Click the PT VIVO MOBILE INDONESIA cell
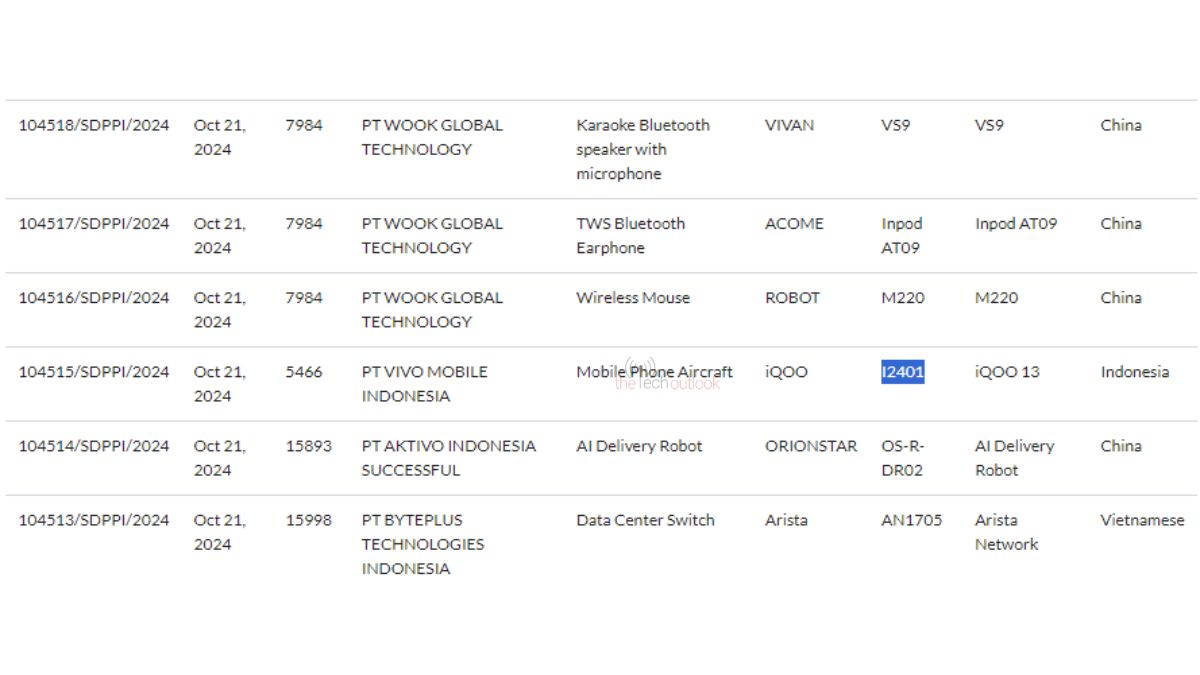This screenshot has height=675, width=1200. pyautogui.click(x=425, y=384)
